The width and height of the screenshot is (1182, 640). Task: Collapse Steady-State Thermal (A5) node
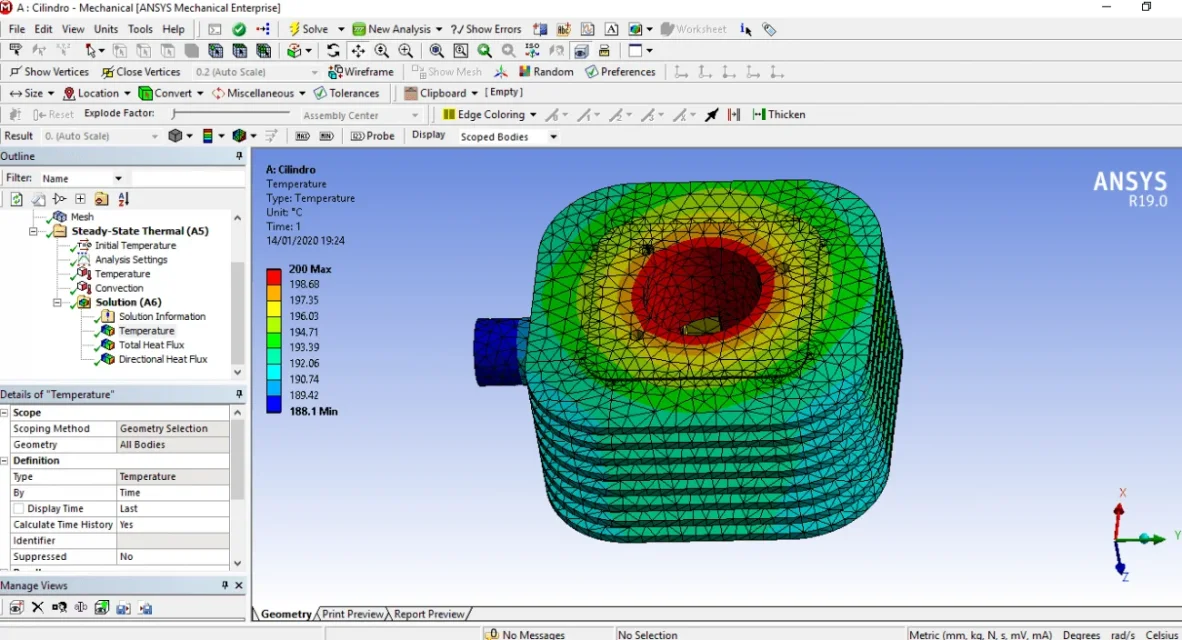34,231
